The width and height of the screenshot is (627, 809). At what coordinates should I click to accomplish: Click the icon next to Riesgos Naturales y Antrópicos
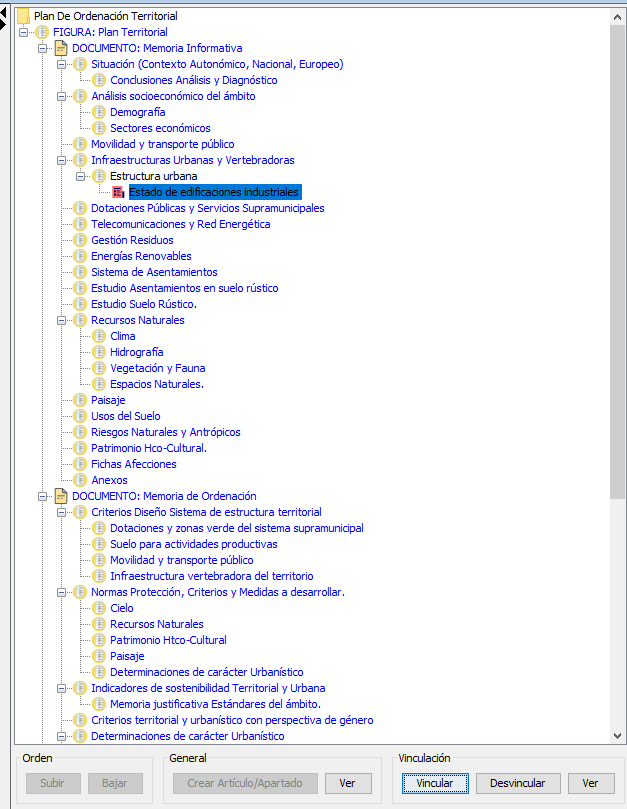coord(80,432)
